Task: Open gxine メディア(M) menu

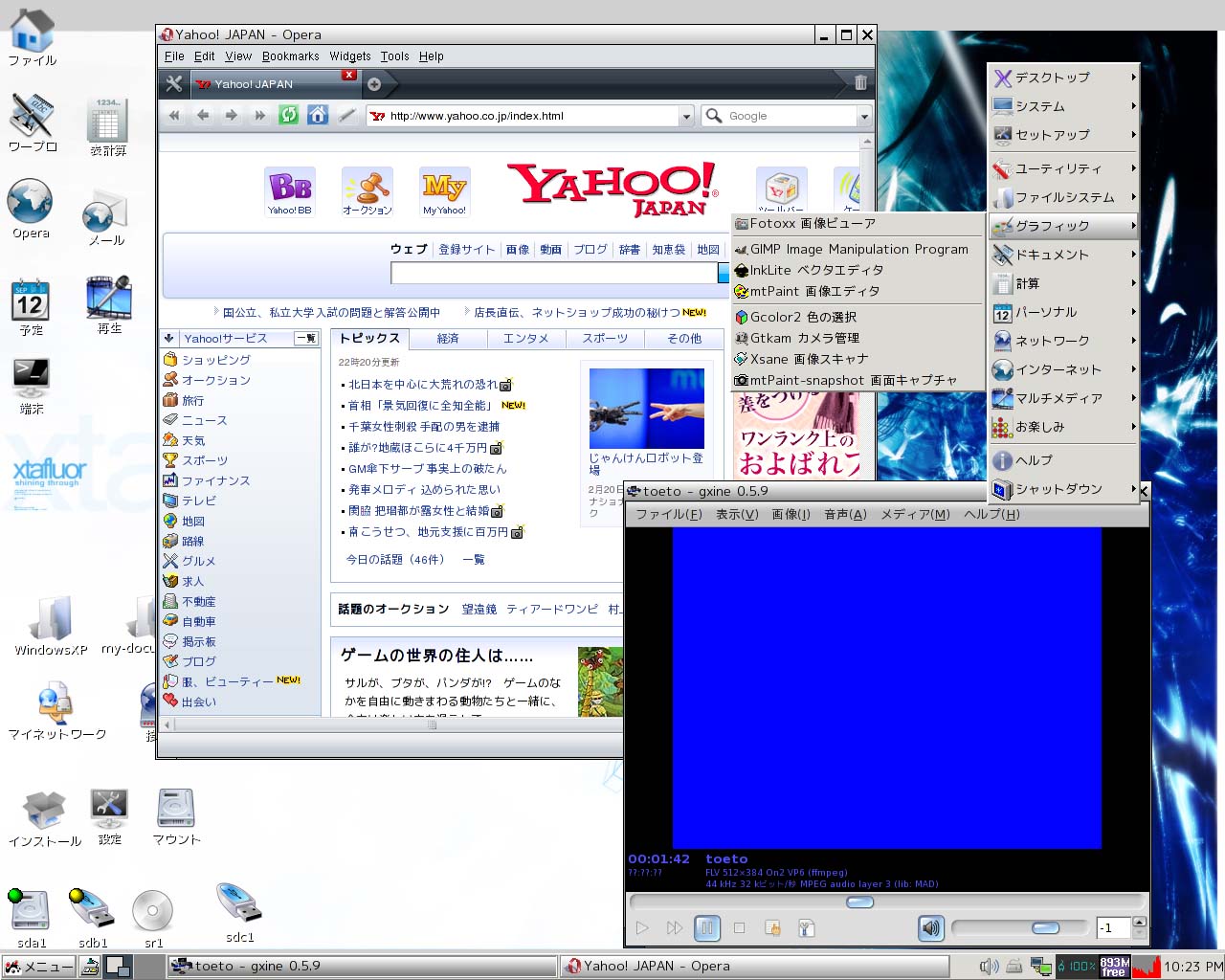Action: coord(915,514)
